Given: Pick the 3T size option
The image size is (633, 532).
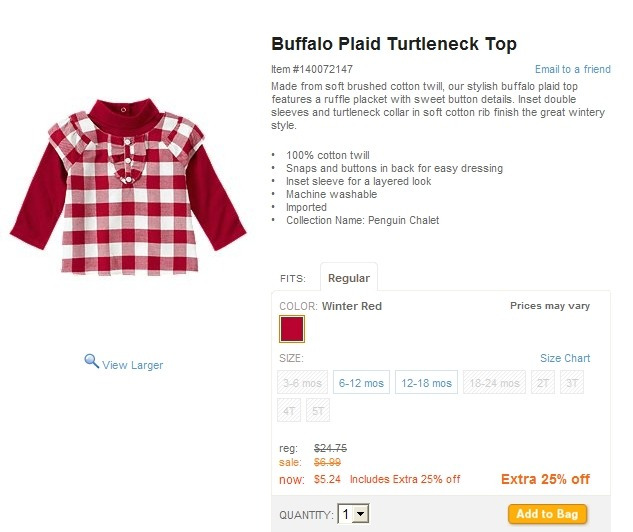Looking at the screenshot, I should [x=572, y=382].
